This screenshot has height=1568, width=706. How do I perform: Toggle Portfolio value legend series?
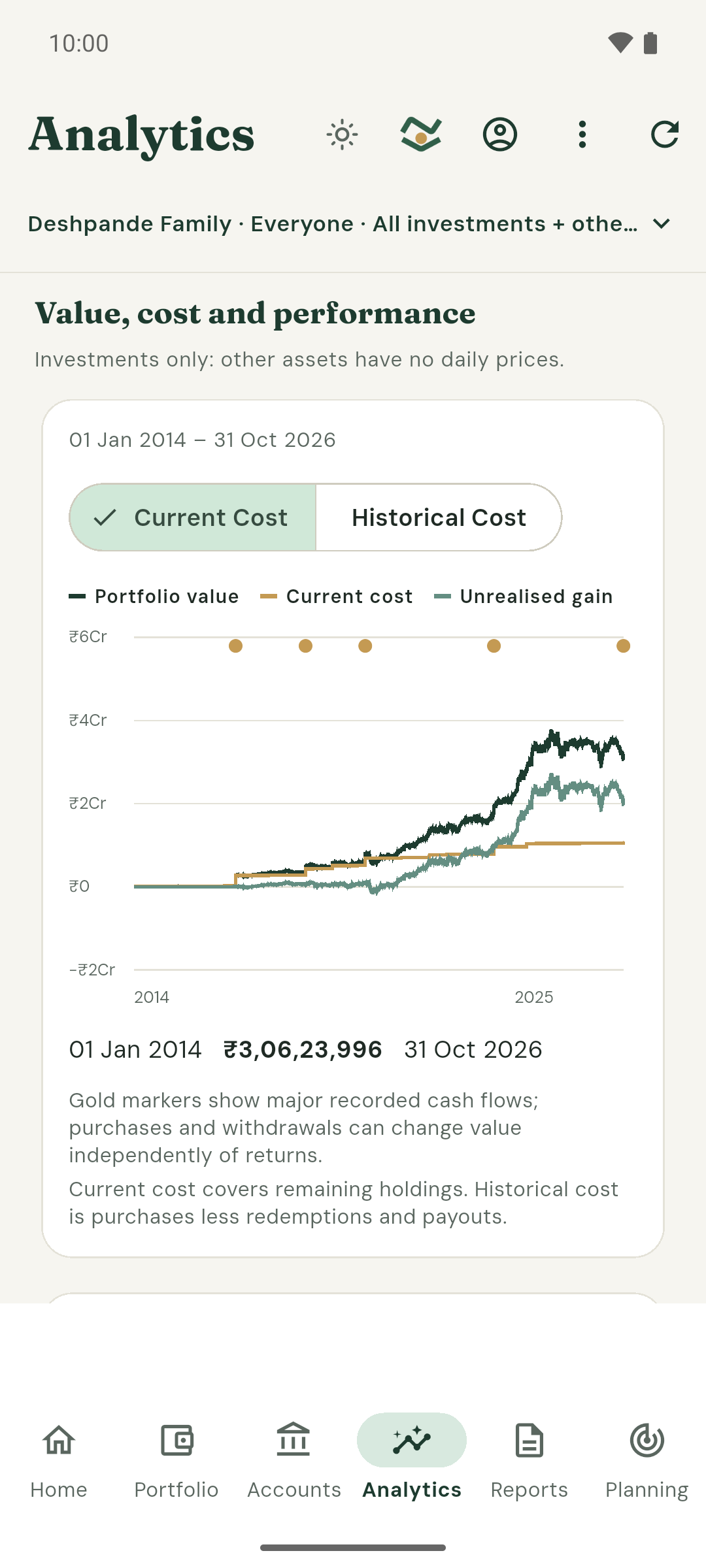[154, 596]
